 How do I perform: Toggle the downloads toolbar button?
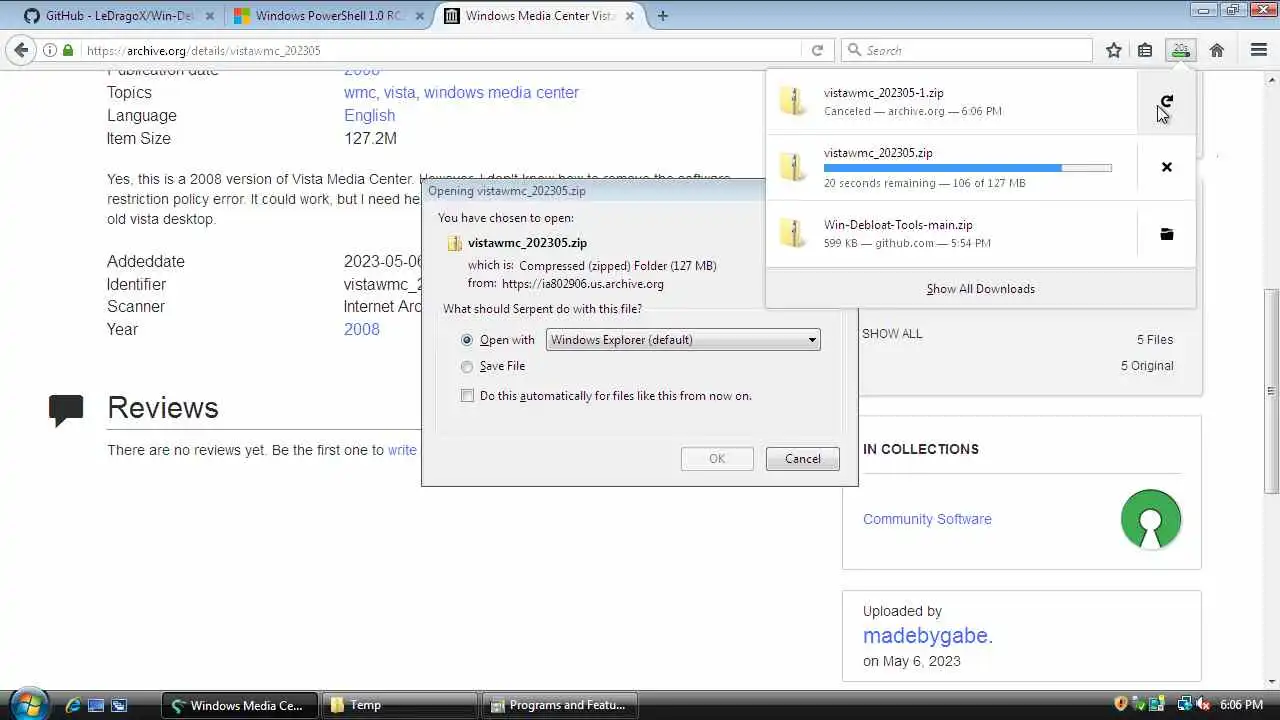(1181, 50)
